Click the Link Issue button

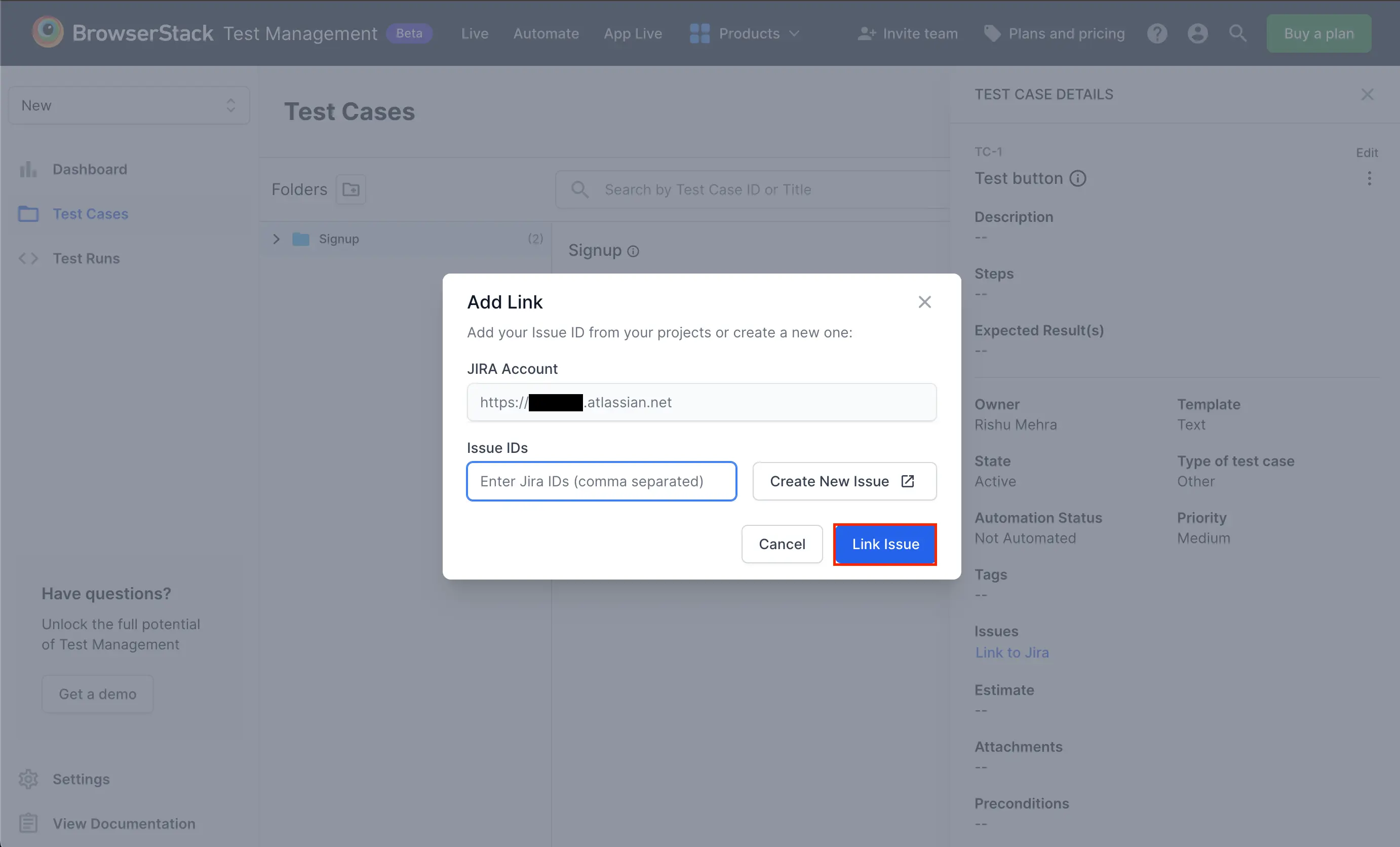[x=885, y=544]
